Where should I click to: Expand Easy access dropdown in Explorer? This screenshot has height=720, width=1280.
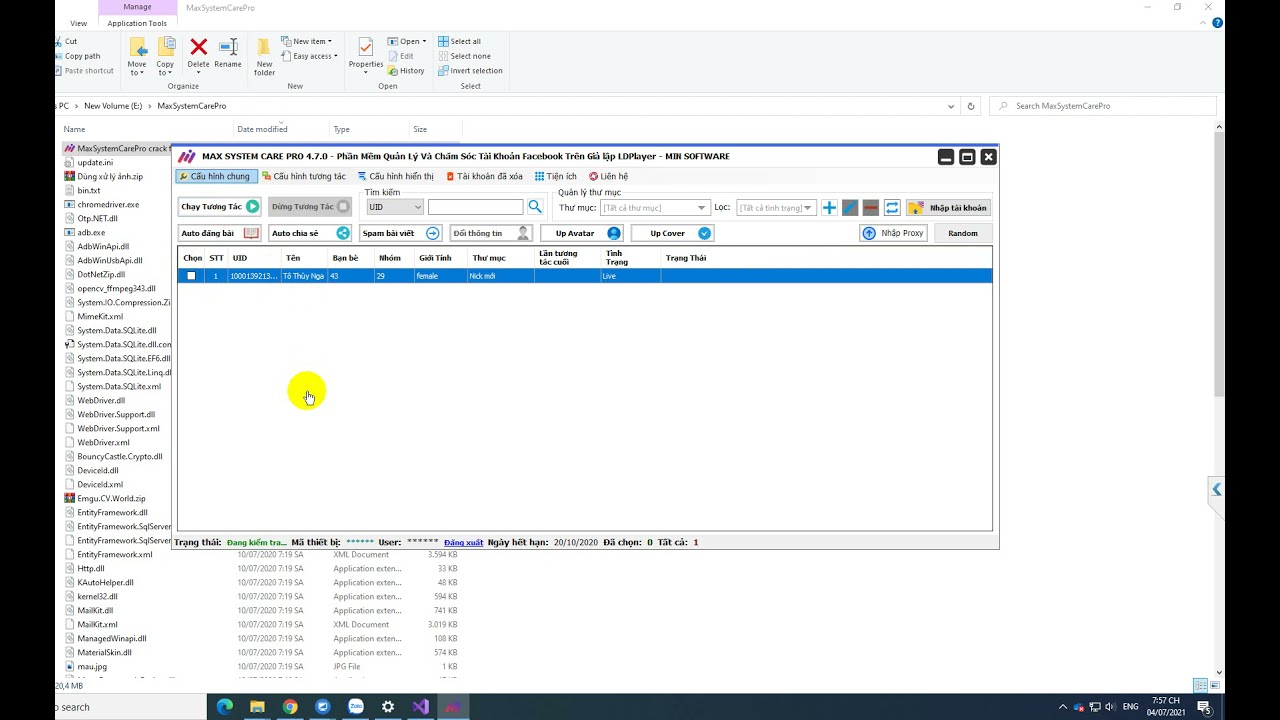click(310, 56)
